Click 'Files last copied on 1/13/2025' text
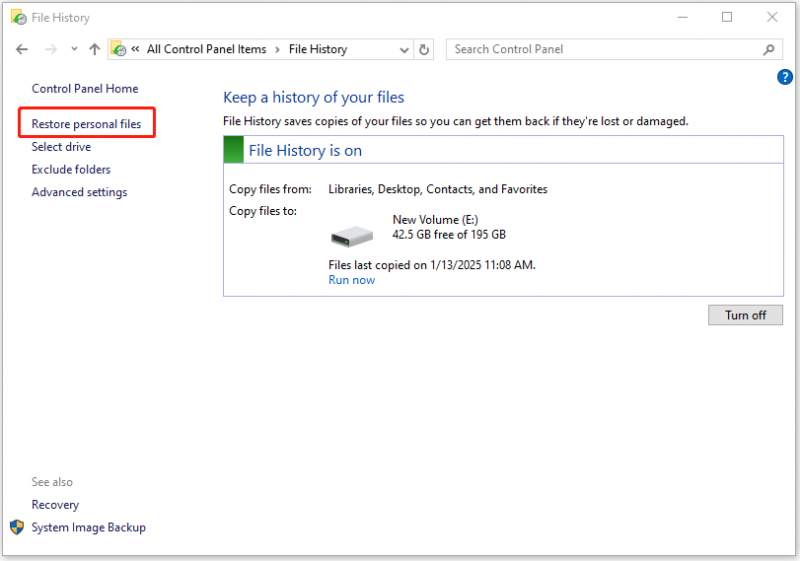800x561 pixels. click(x=432, y=265)
